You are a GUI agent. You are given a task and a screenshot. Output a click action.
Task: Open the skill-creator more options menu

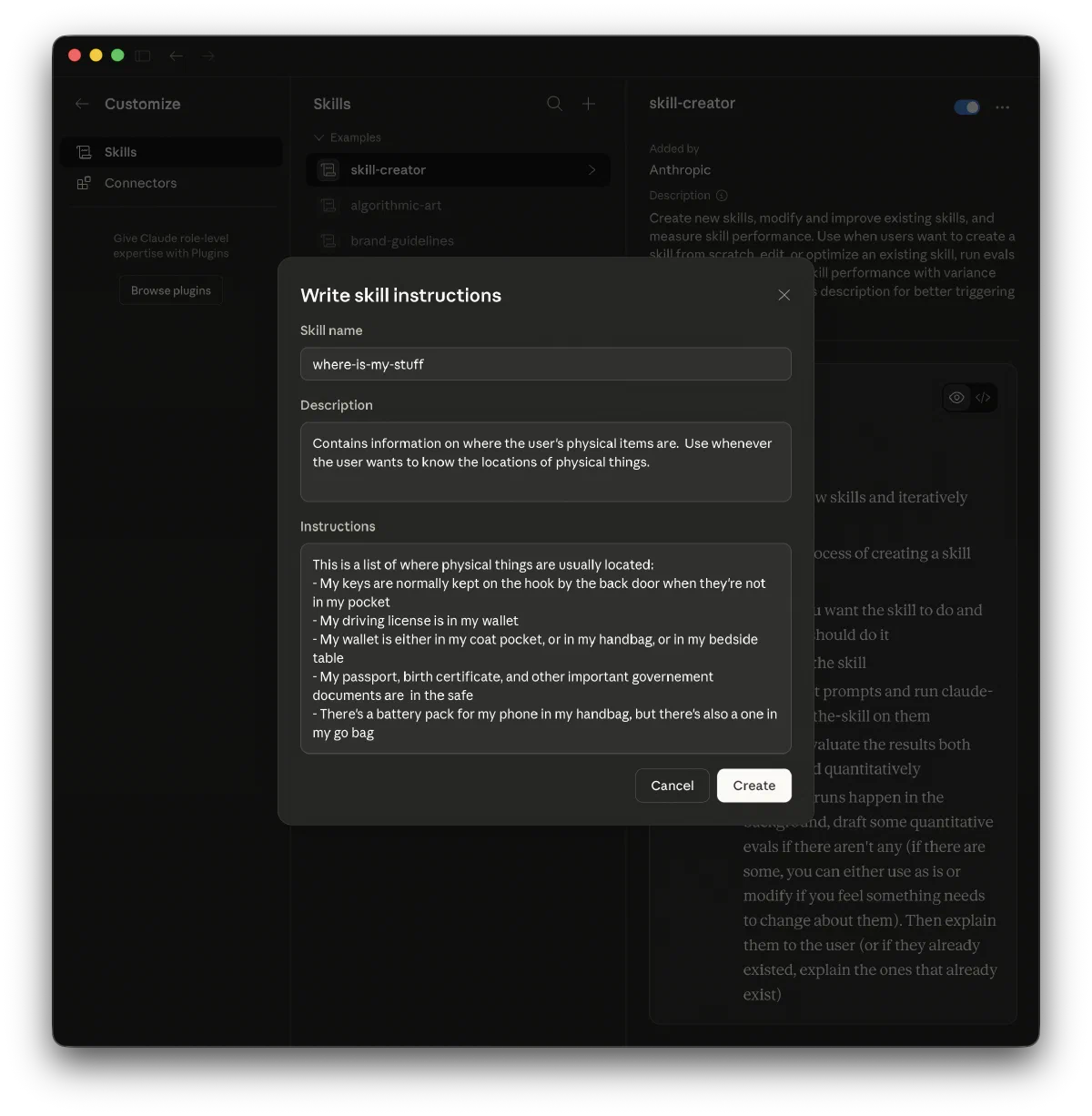[1002, 107]
